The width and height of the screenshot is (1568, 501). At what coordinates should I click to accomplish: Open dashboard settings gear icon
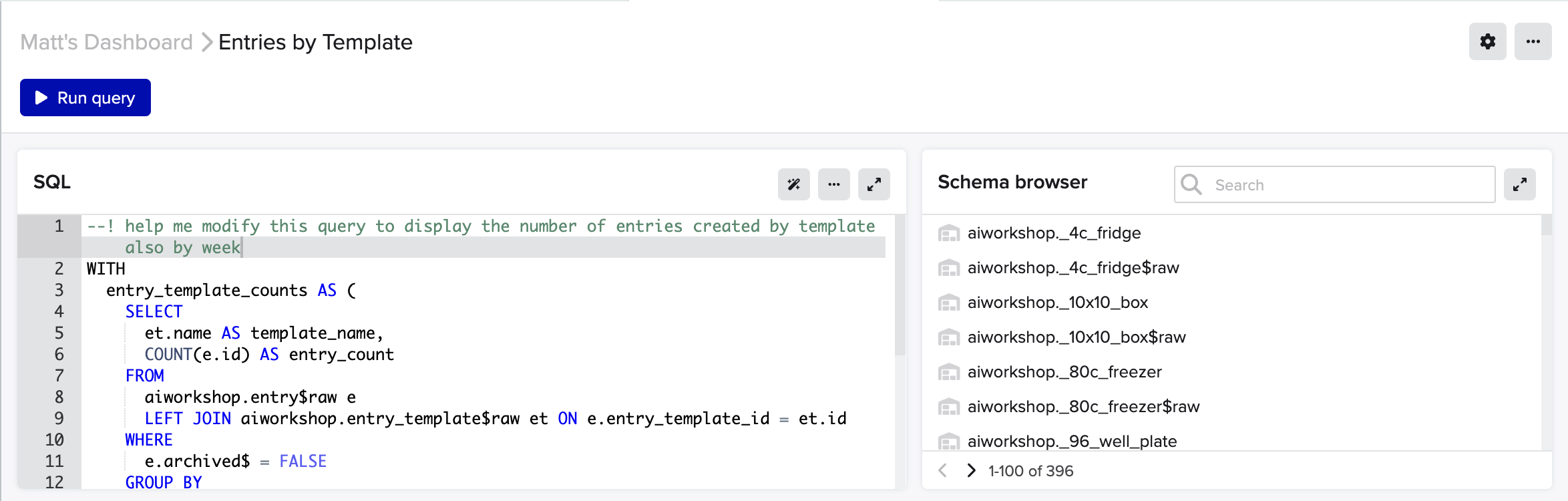[x=1487, y=41]
